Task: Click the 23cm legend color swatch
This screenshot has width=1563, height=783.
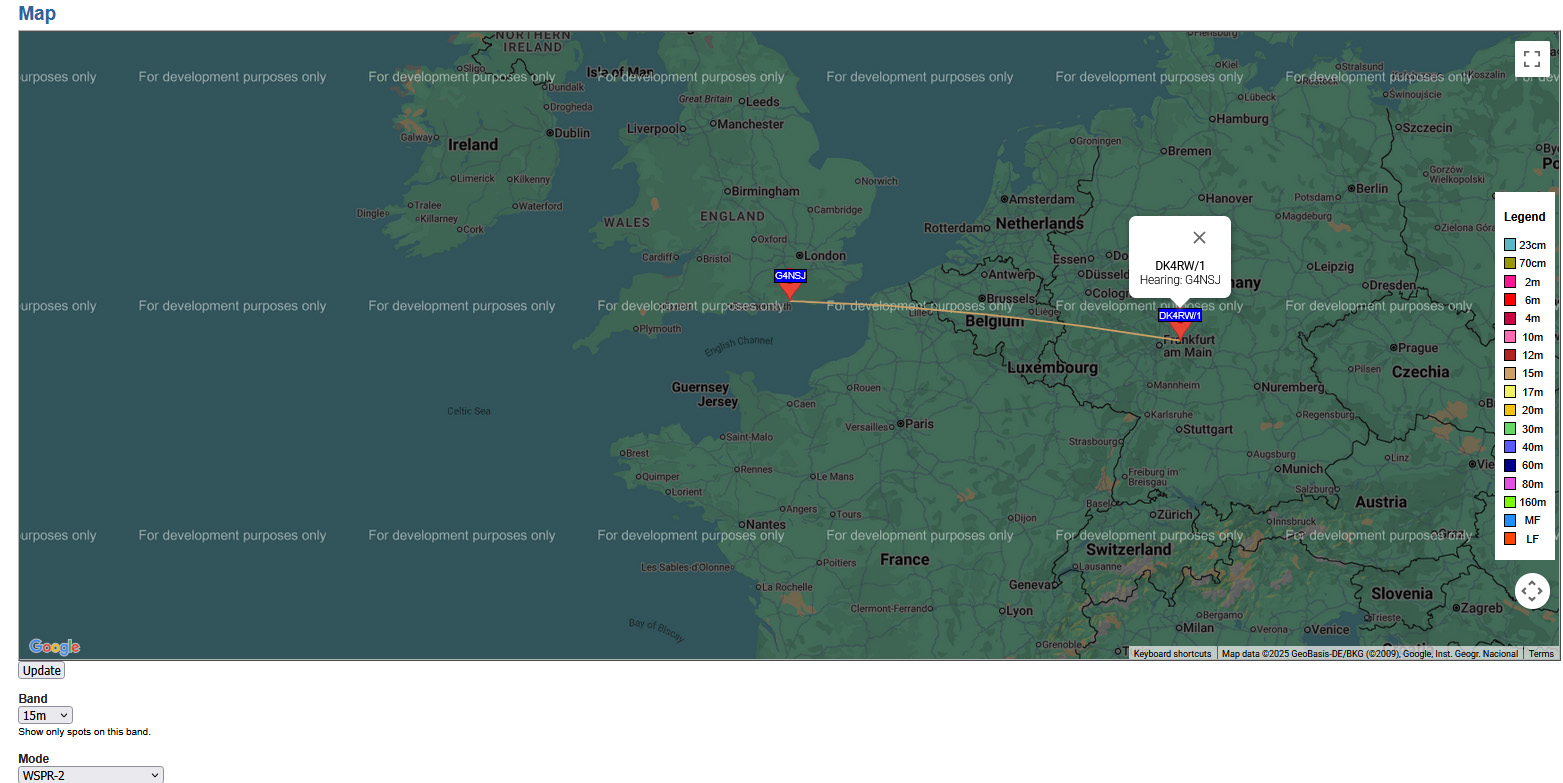Action: (x=1510, y=245)
